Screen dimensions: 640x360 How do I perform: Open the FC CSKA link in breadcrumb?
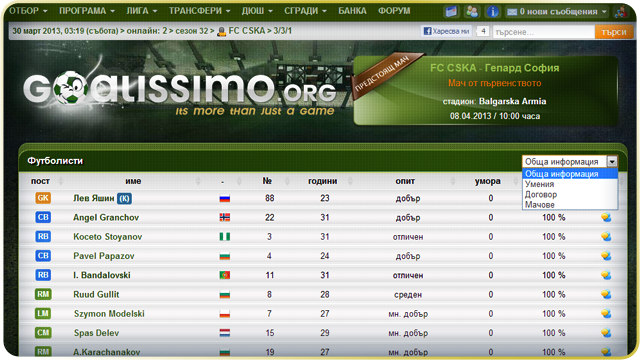click(x=247, y=31)
